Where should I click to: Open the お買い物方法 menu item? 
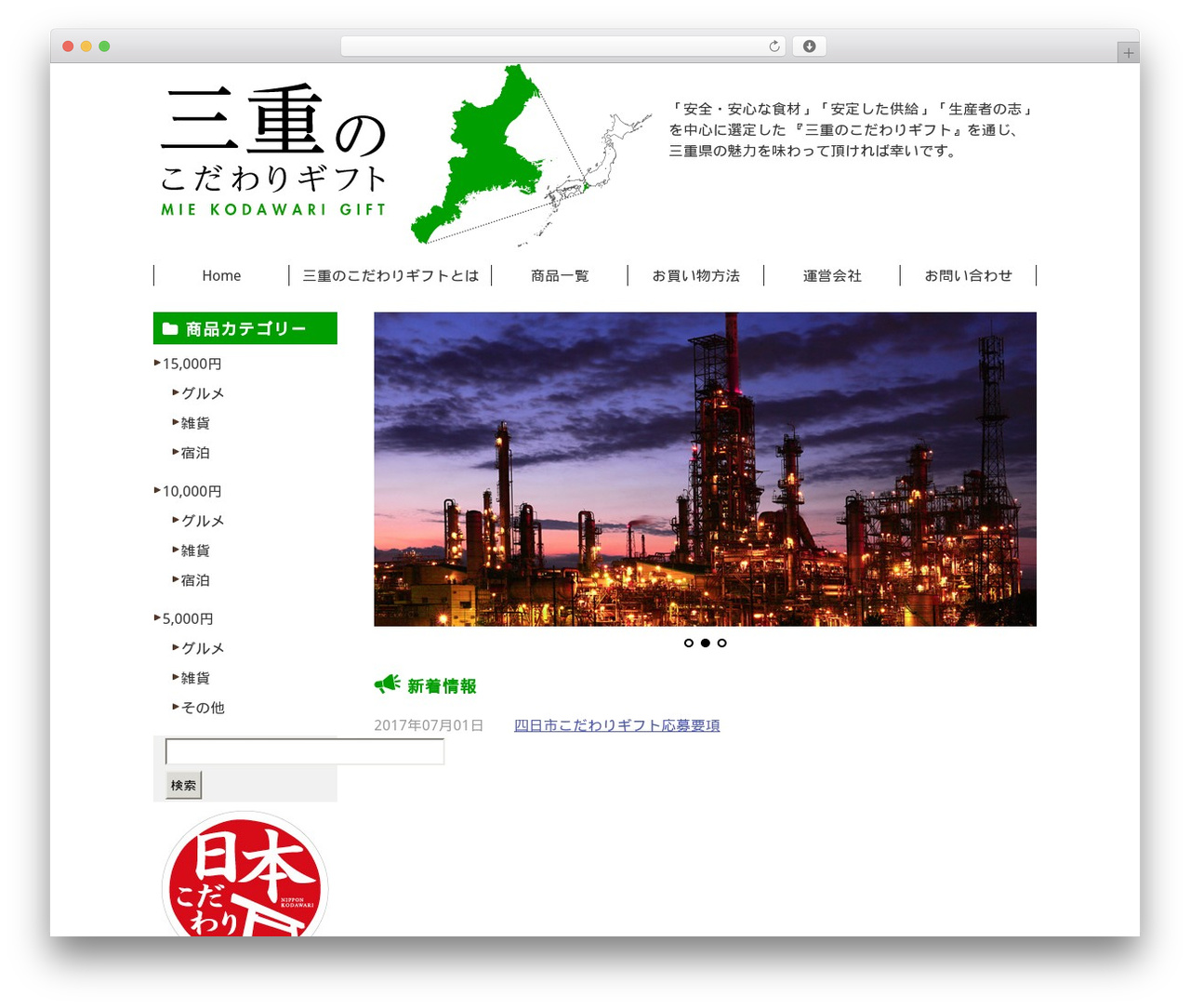pyautogui.click(x=695, y=275)
